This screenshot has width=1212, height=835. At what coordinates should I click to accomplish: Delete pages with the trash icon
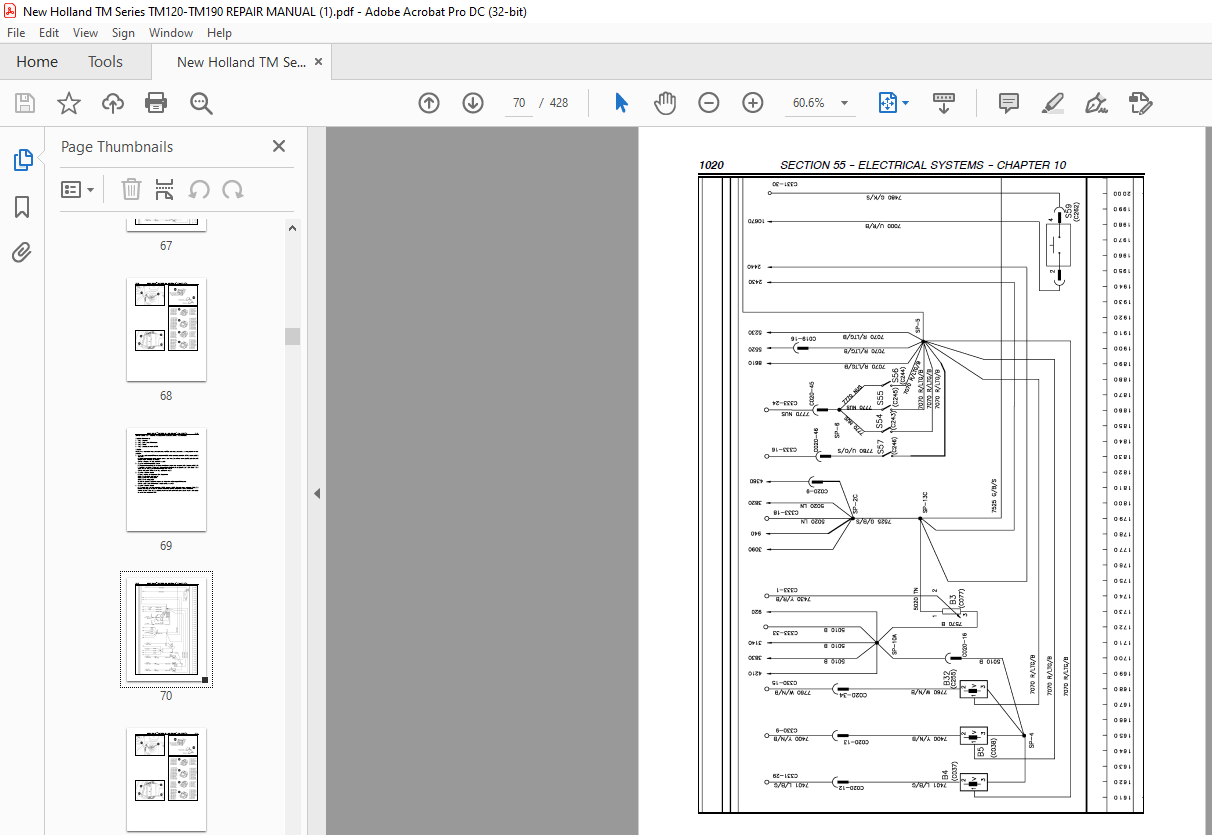point(131,189)
